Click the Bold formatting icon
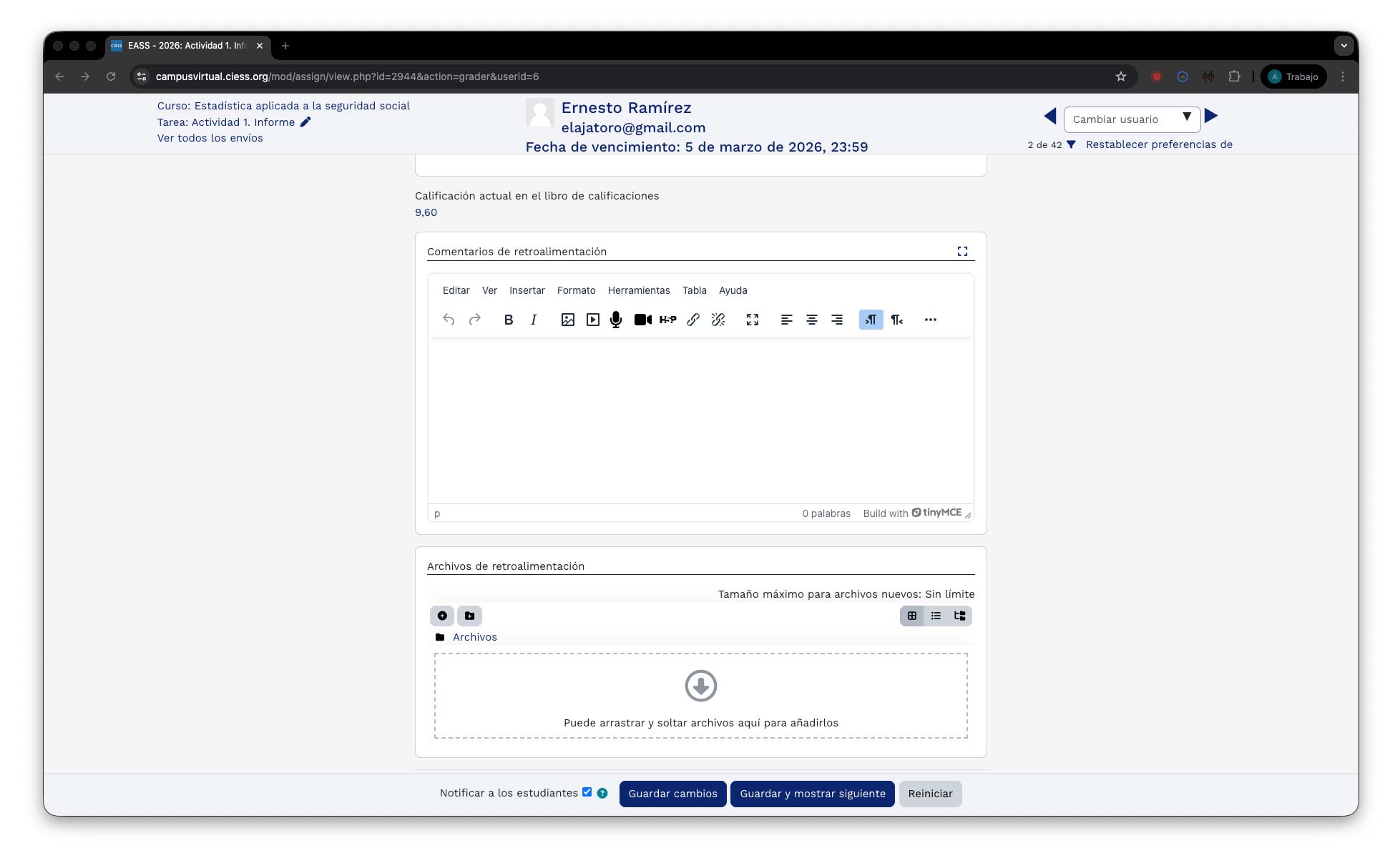 508,320
